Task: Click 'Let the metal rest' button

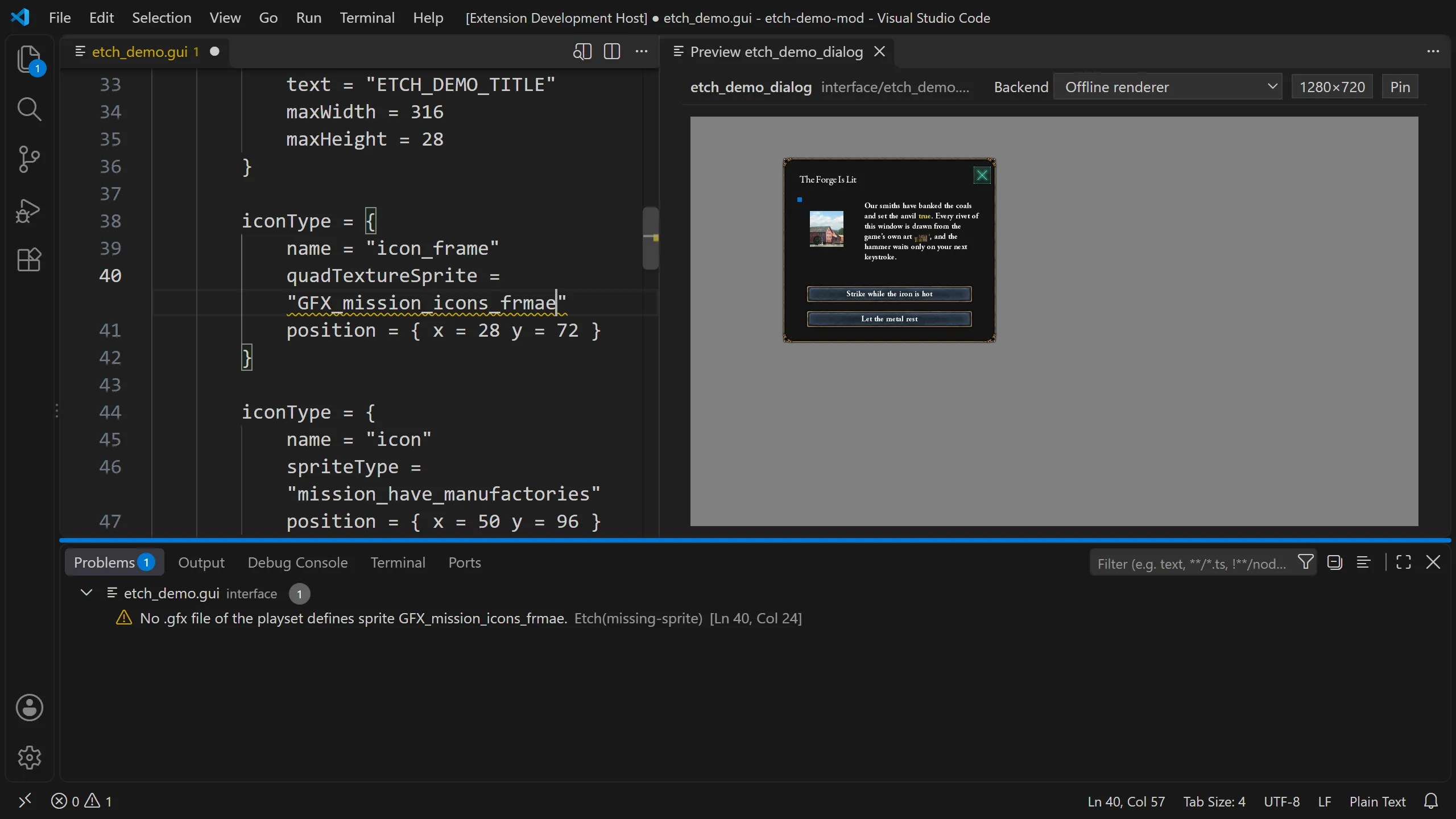Action: tap(889, 319)
